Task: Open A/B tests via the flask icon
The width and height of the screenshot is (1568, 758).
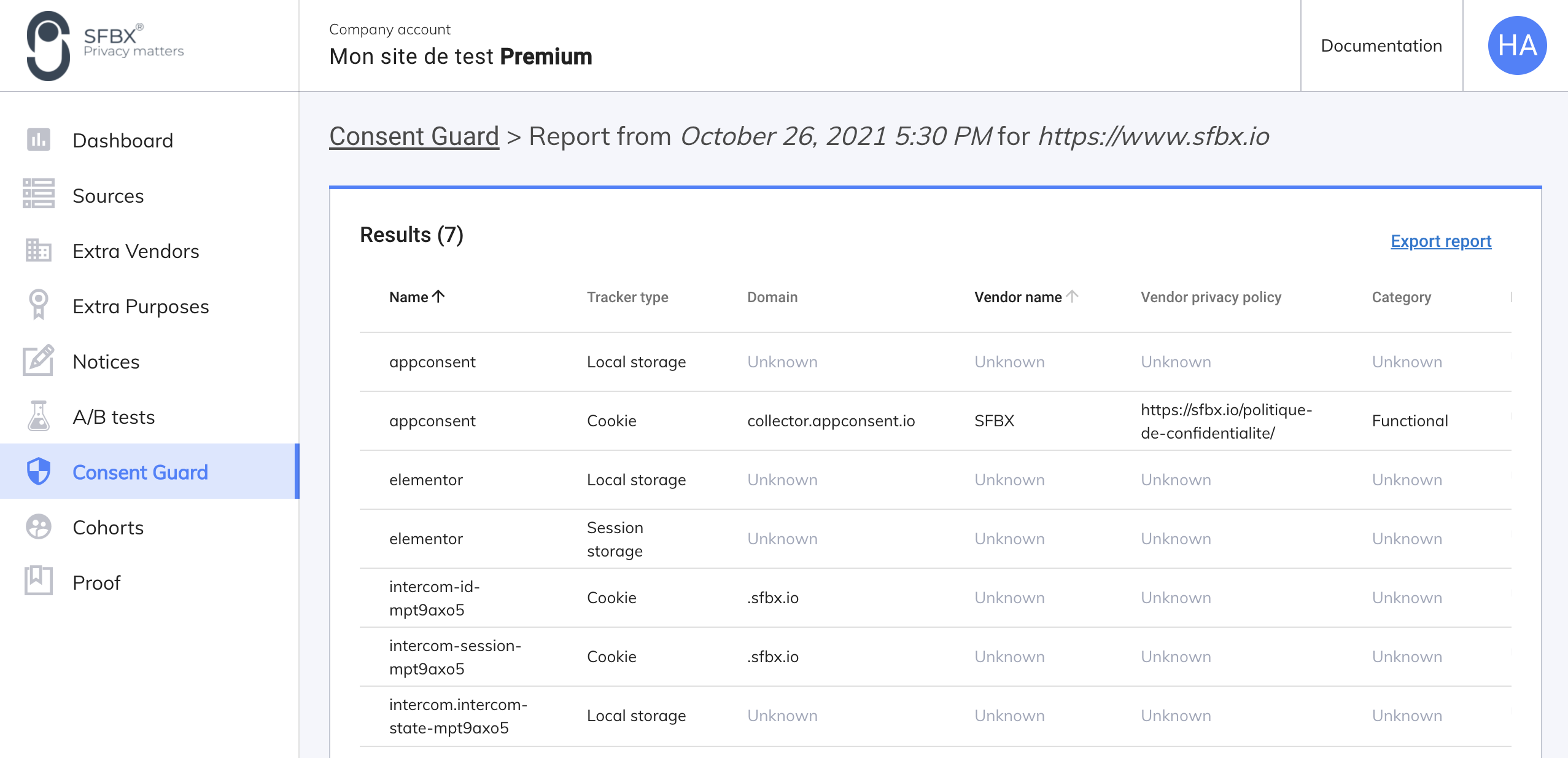Action: click(38, 416)
